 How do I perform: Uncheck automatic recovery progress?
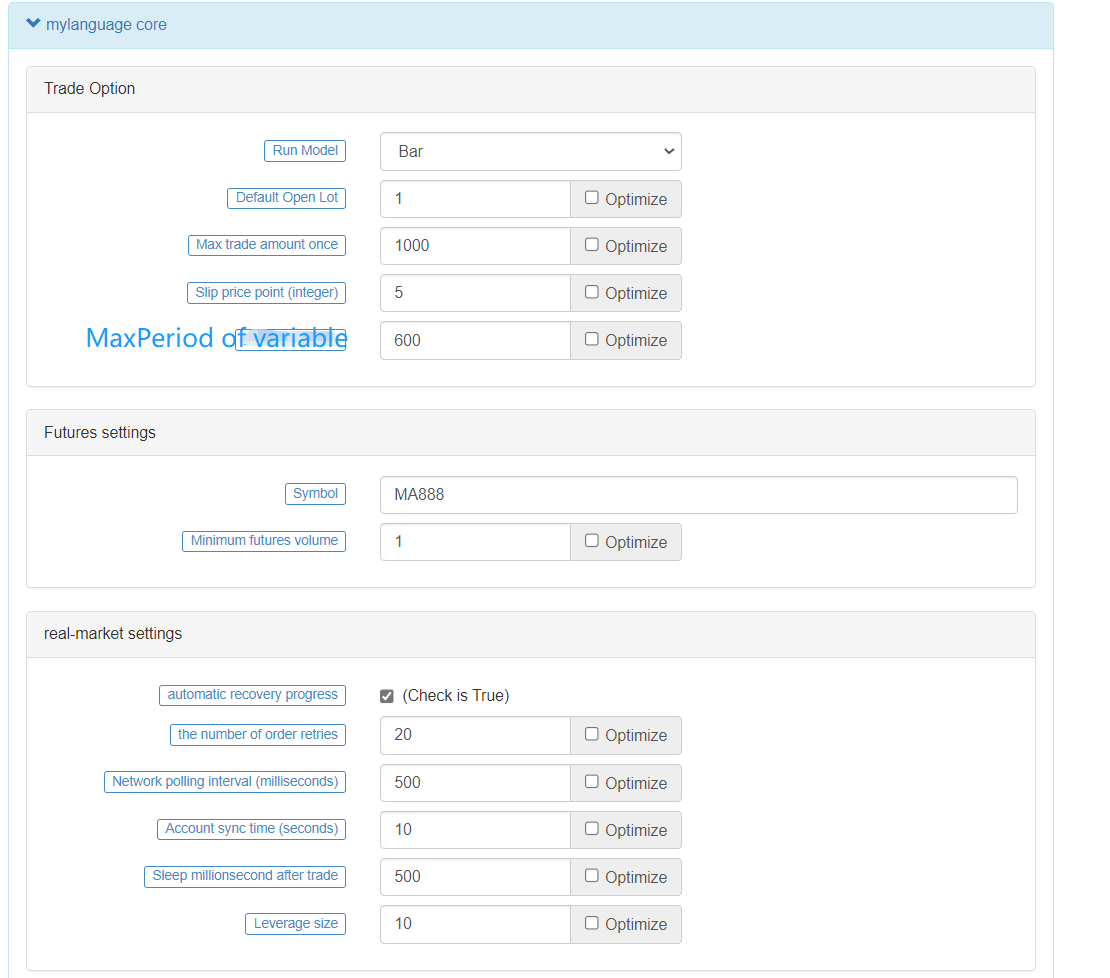click(x=388, y=695)
